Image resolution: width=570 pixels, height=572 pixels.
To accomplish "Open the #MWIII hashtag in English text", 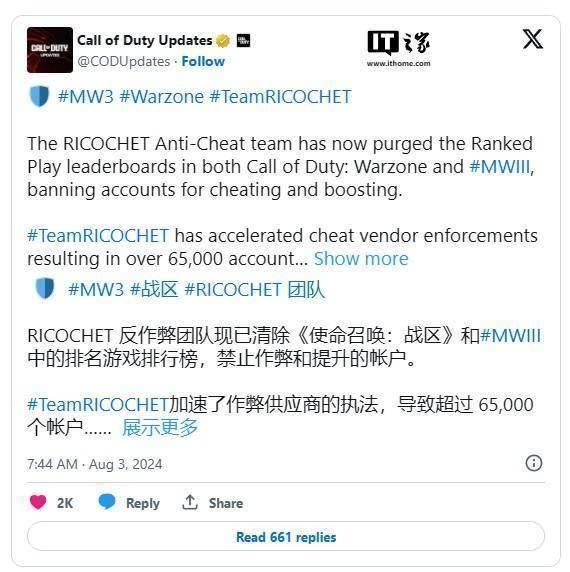I will coord(499,167).
